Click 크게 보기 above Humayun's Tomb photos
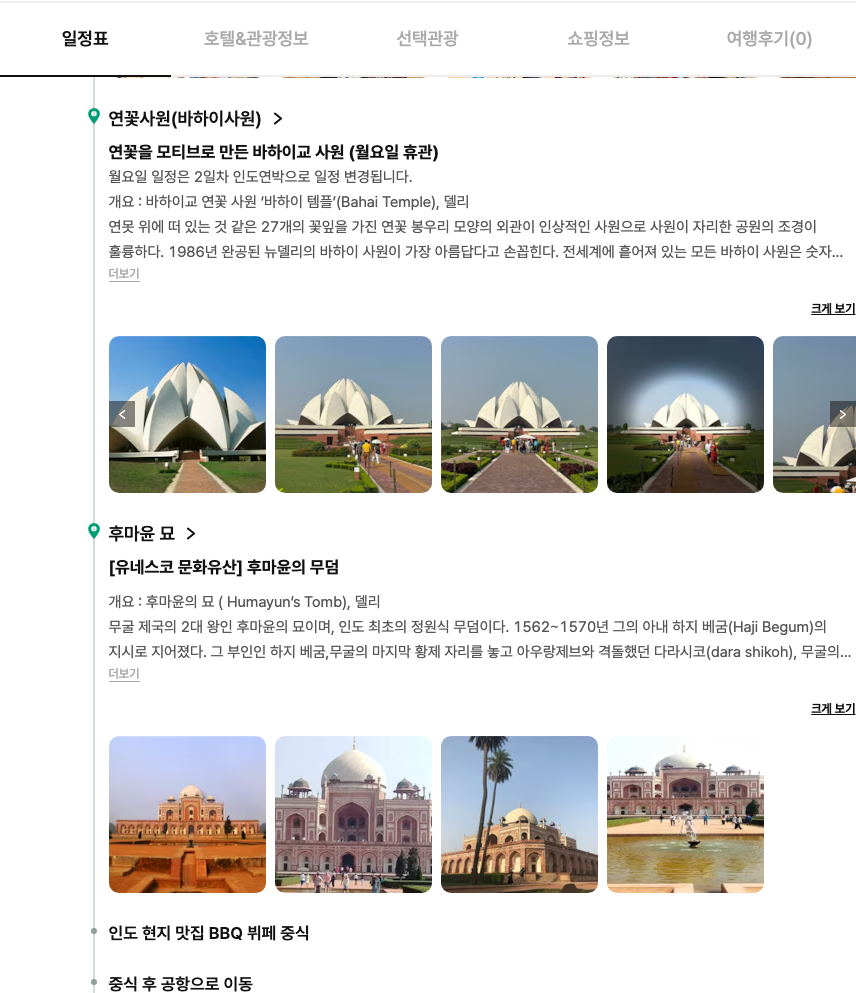The width and height of the screenshot is (856, 993). coord(833,709)
